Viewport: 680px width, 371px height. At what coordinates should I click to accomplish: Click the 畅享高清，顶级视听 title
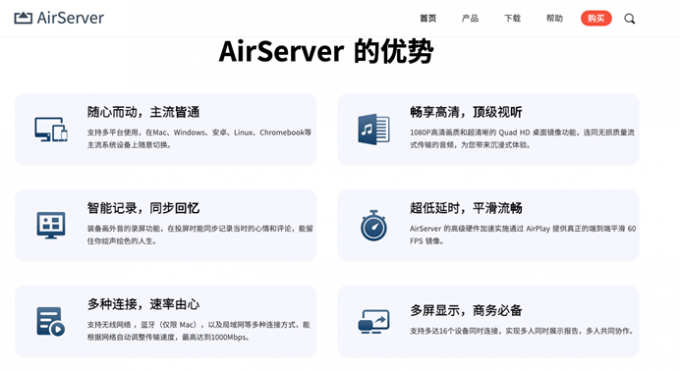pos(466,112)
